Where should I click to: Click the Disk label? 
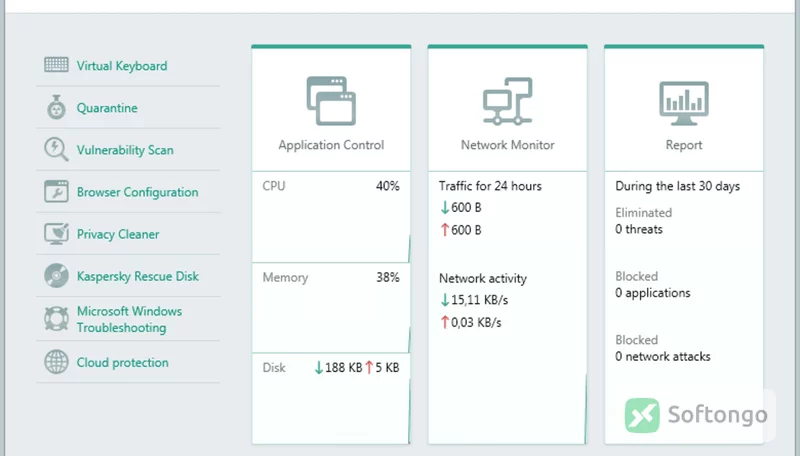click(x=274, y=368)
